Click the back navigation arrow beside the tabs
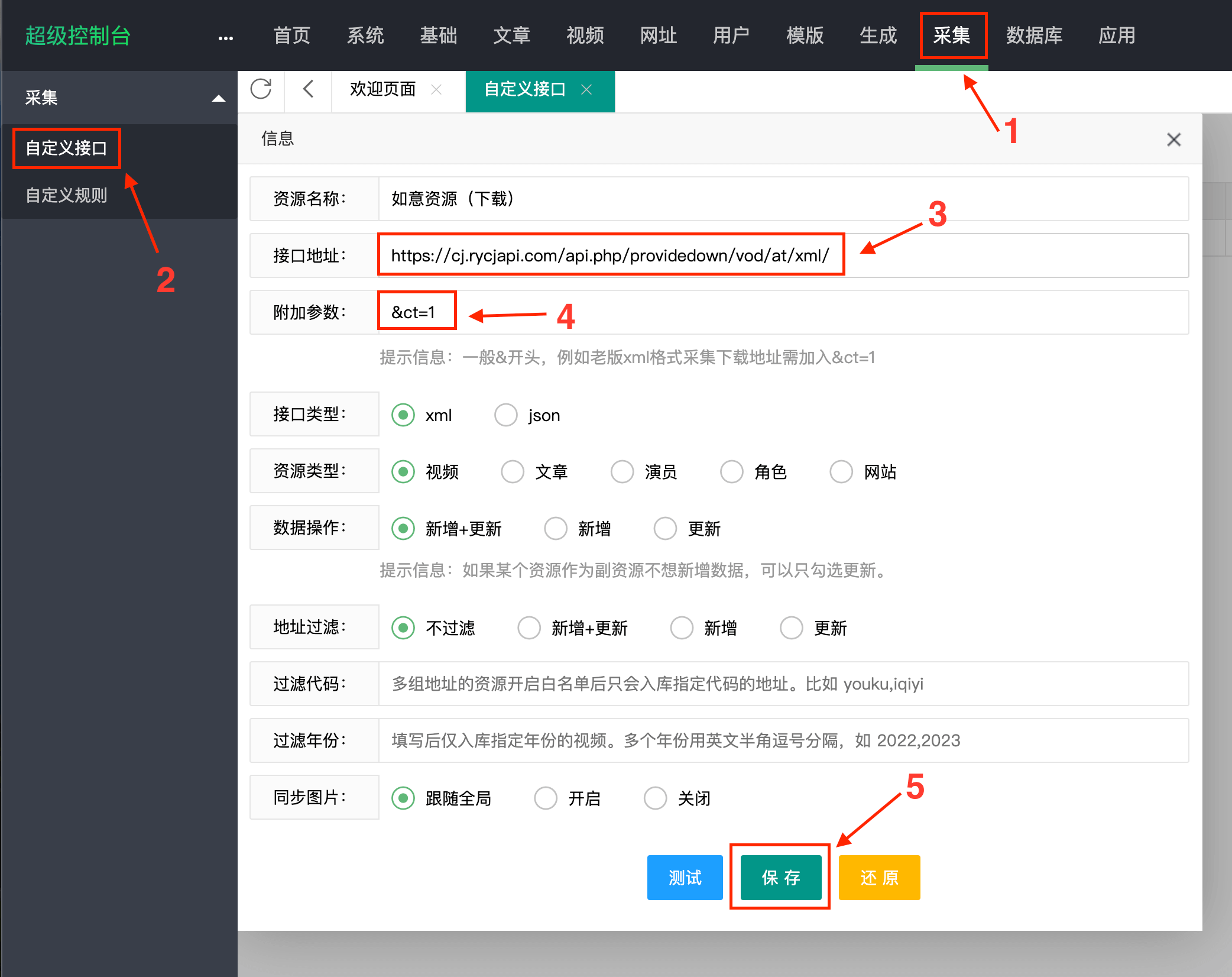Screen dimensions: 1232x977 click(308, 89)
